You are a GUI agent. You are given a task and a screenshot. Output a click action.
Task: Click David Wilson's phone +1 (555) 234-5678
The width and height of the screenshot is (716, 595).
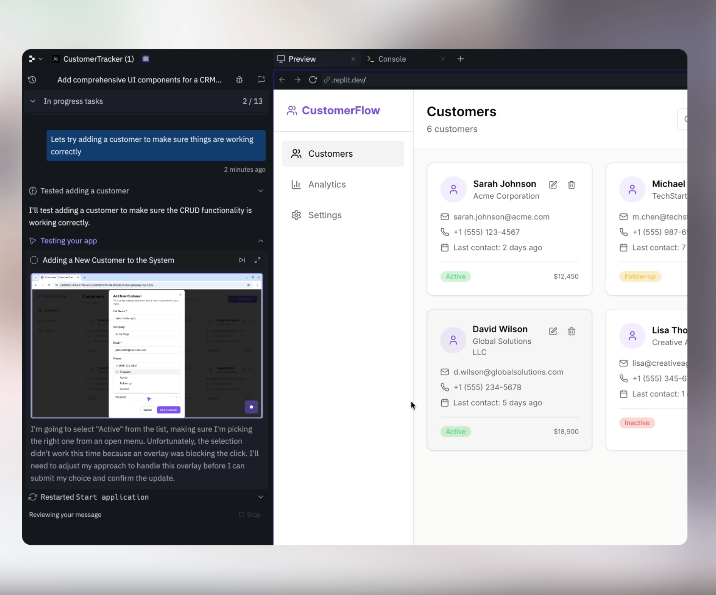[x=487, y=387]
